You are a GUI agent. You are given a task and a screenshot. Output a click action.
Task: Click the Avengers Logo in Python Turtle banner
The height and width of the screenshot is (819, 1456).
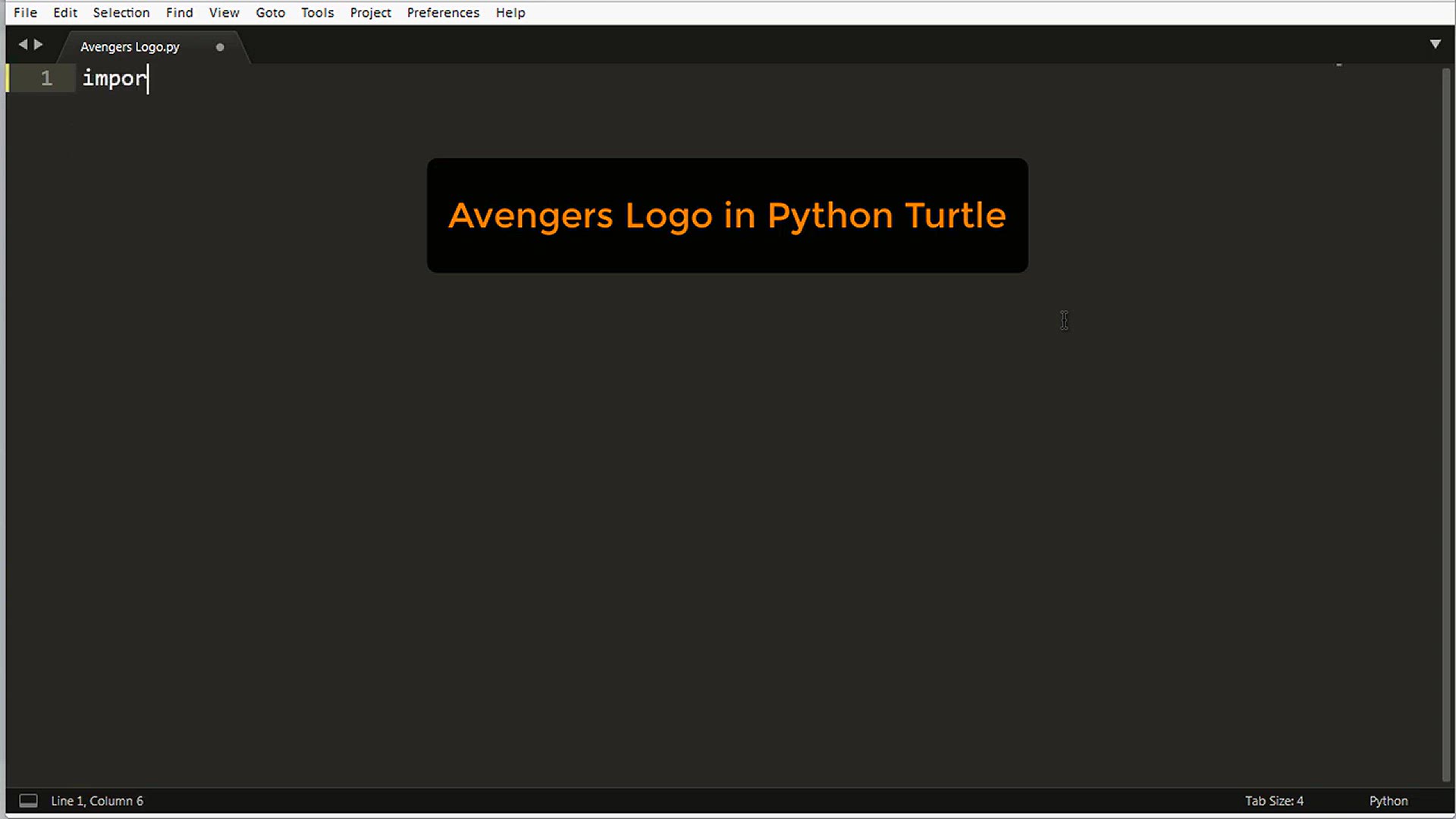click(727, 215)
